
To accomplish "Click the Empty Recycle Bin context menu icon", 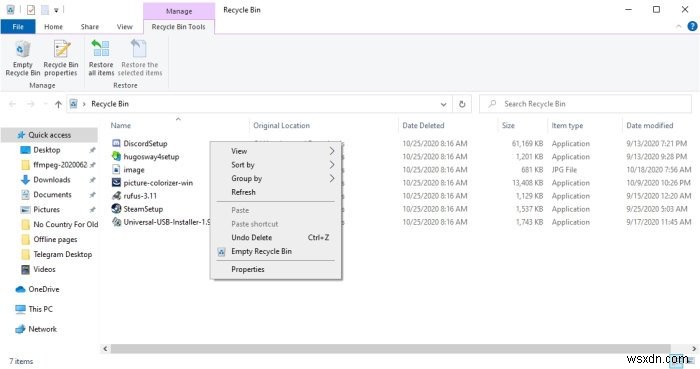I will (x=221, y=252).
